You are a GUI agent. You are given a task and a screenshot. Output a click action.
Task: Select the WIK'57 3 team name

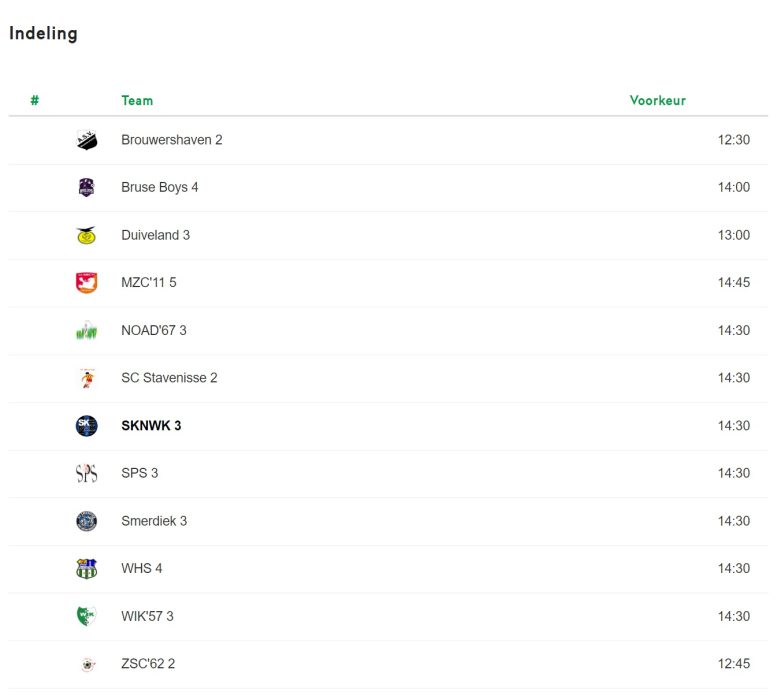tap(147, 616)
